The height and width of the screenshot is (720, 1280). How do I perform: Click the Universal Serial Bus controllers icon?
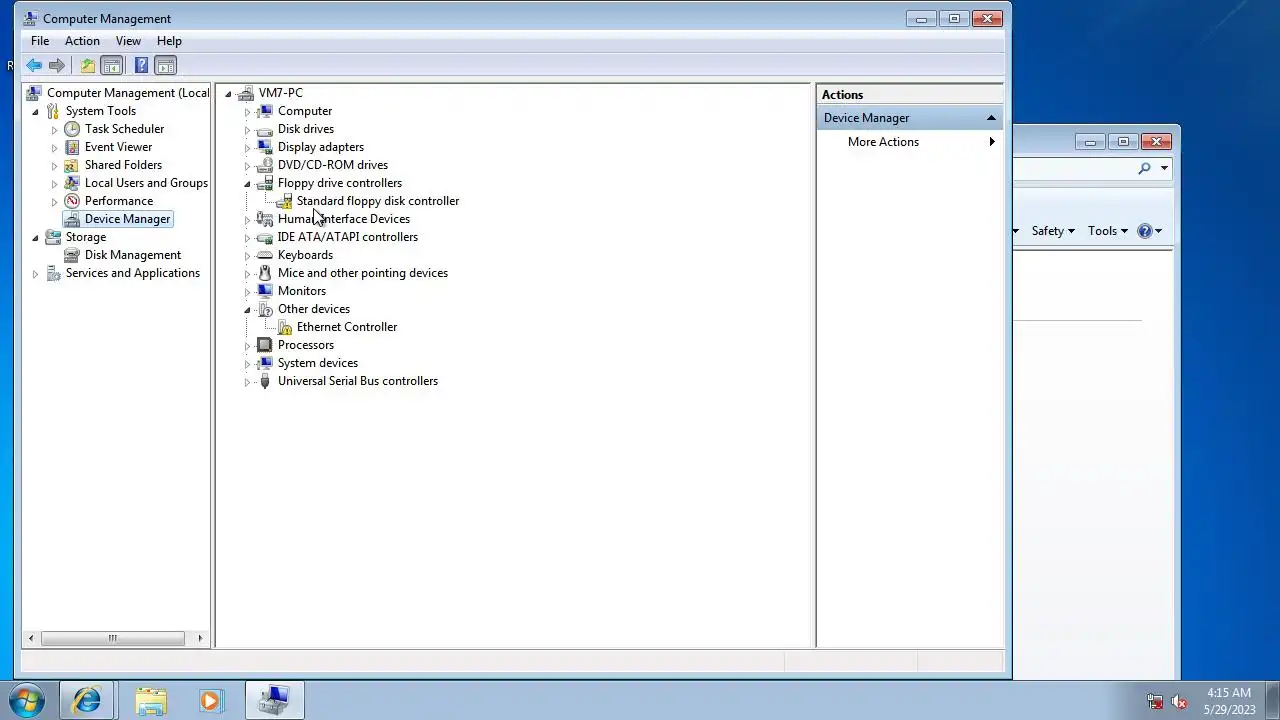click(265, 381)
